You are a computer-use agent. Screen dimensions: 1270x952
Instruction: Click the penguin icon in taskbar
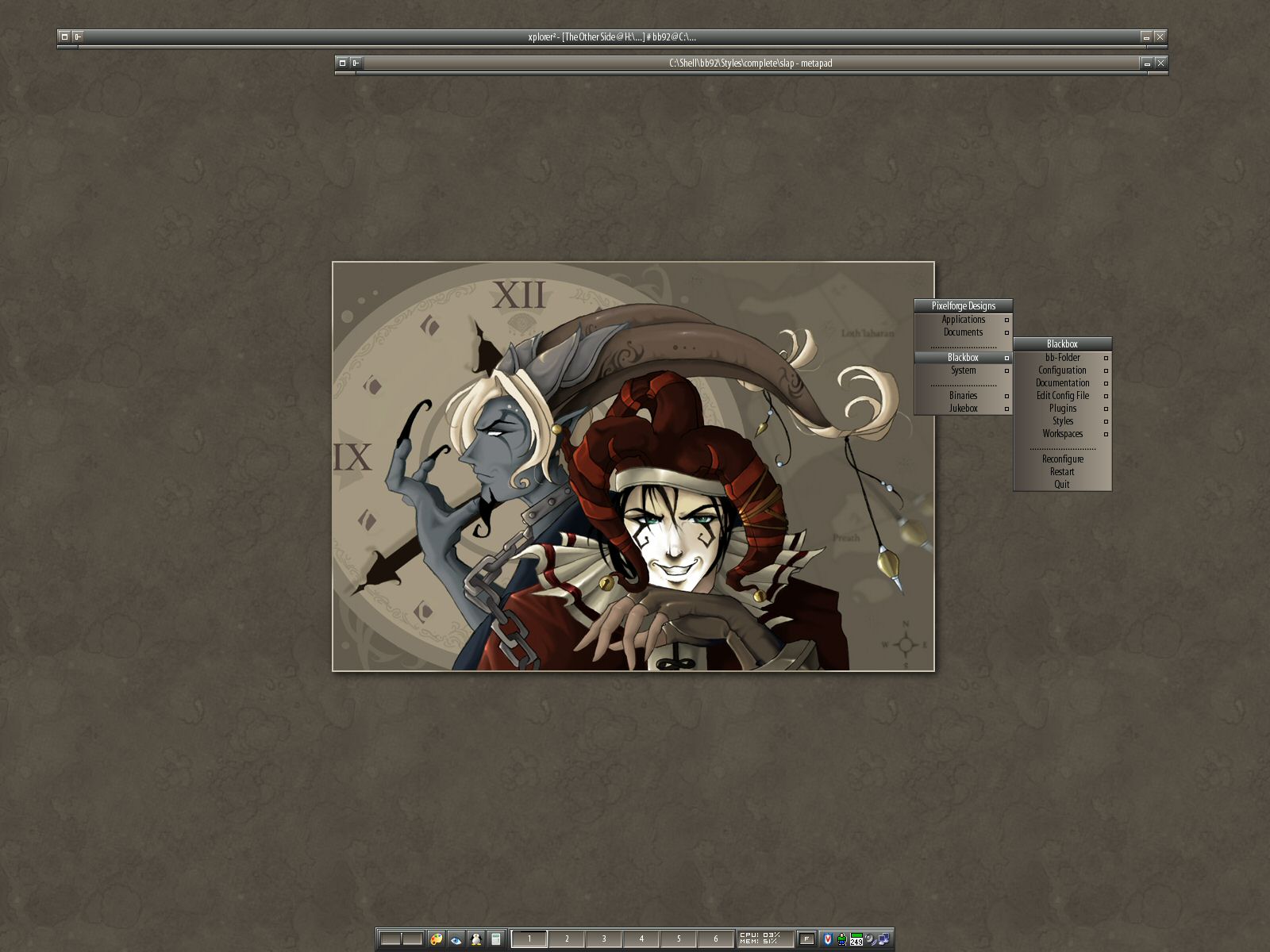coord(475,939)
